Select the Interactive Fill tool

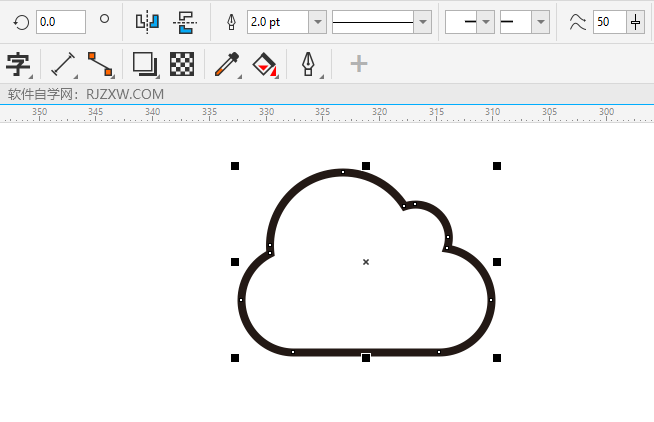pyautogui.click(x=264, y=64)
